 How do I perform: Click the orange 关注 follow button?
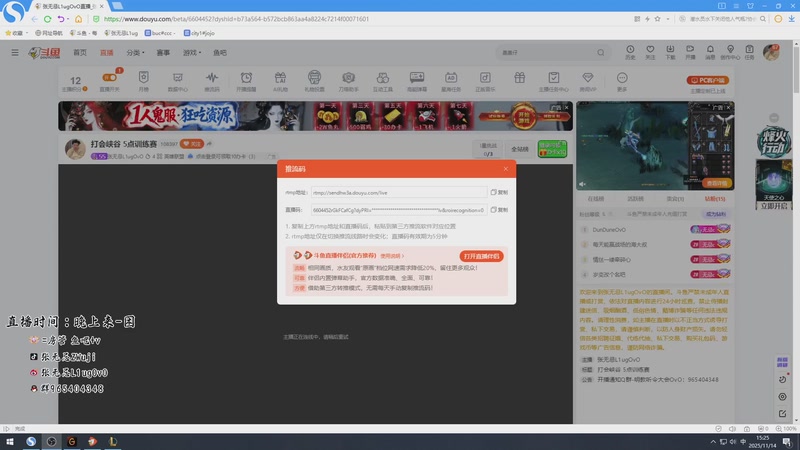point(191,144)
